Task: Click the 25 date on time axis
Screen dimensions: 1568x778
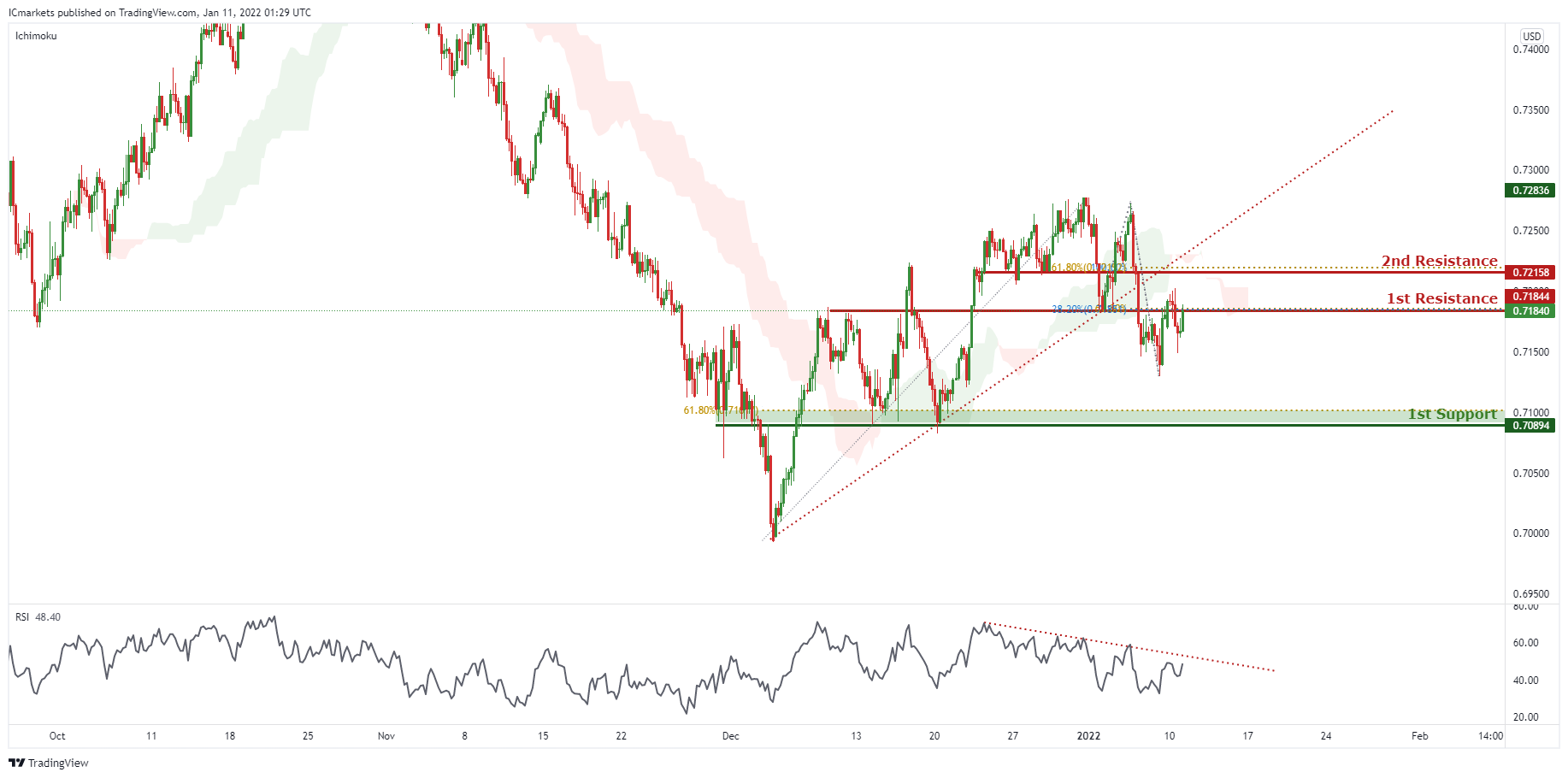Action: click(x=308, y=736)
